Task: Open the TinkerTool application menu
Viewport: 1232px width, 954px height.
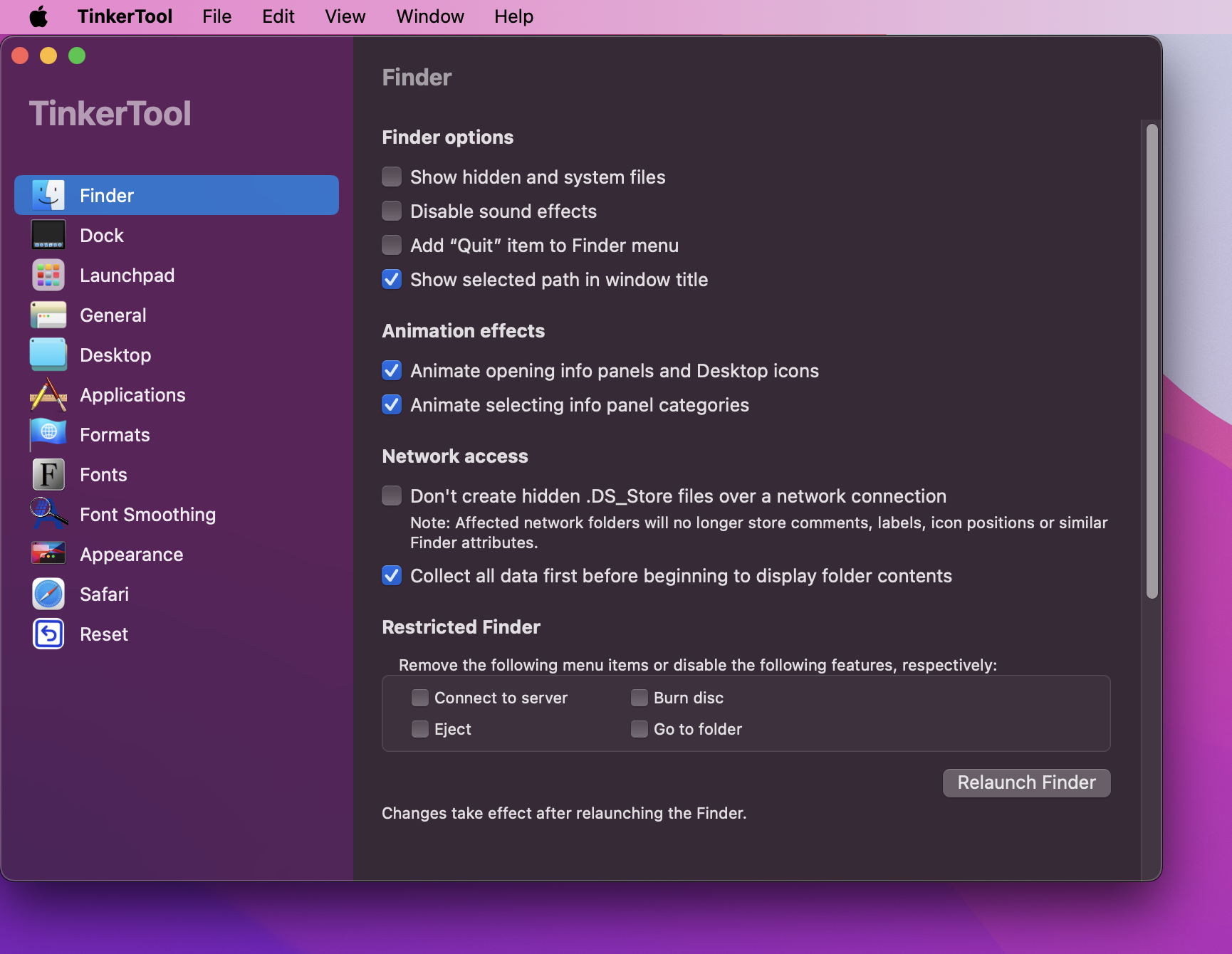Action: tap(125, 16)
